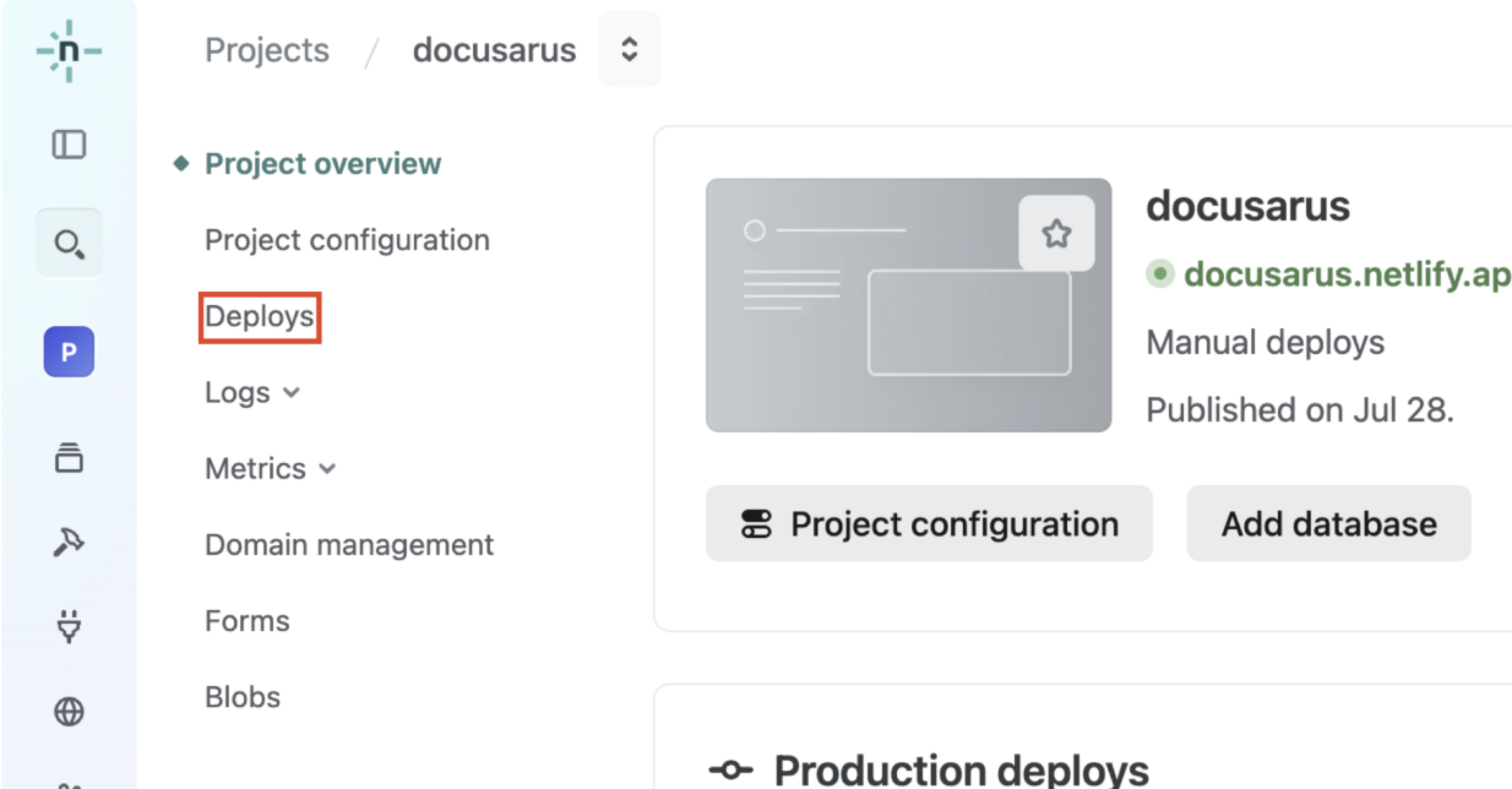Click the Projects breadcrumb link
The width and height of the screenshot is (1512, 789).
pos(267,50)
